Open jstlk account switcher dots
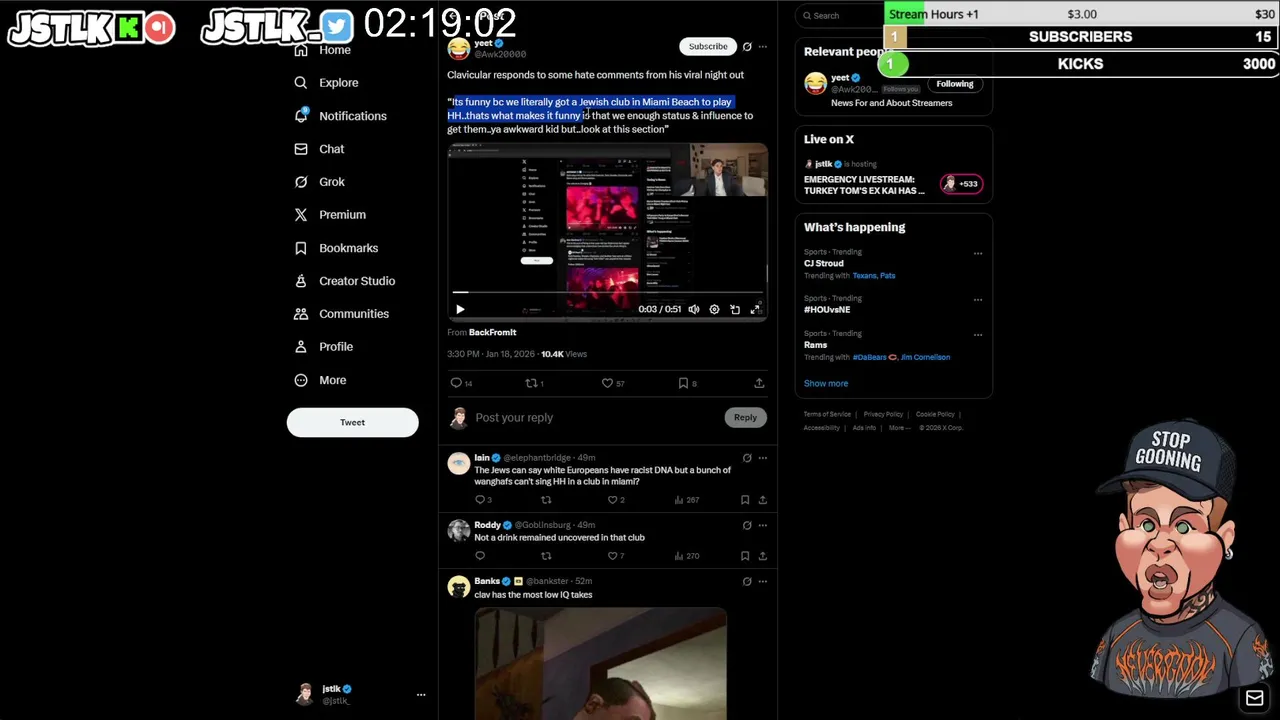Viewport: 1280px width, 720px height. [x=421, y=694]
